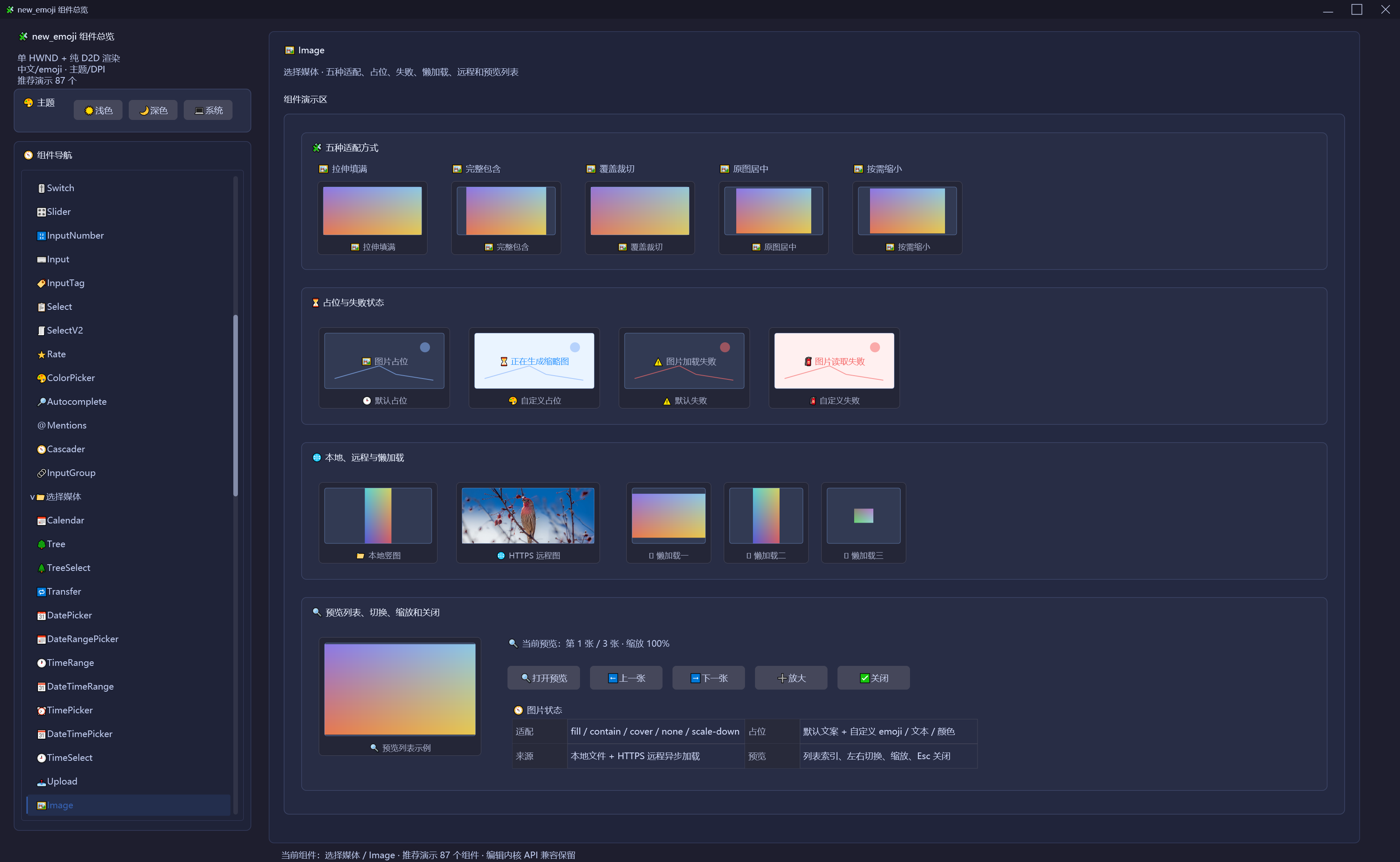Switch theme to 系统 (system)
Viewport: 1400px width, 862px height.
208,110
